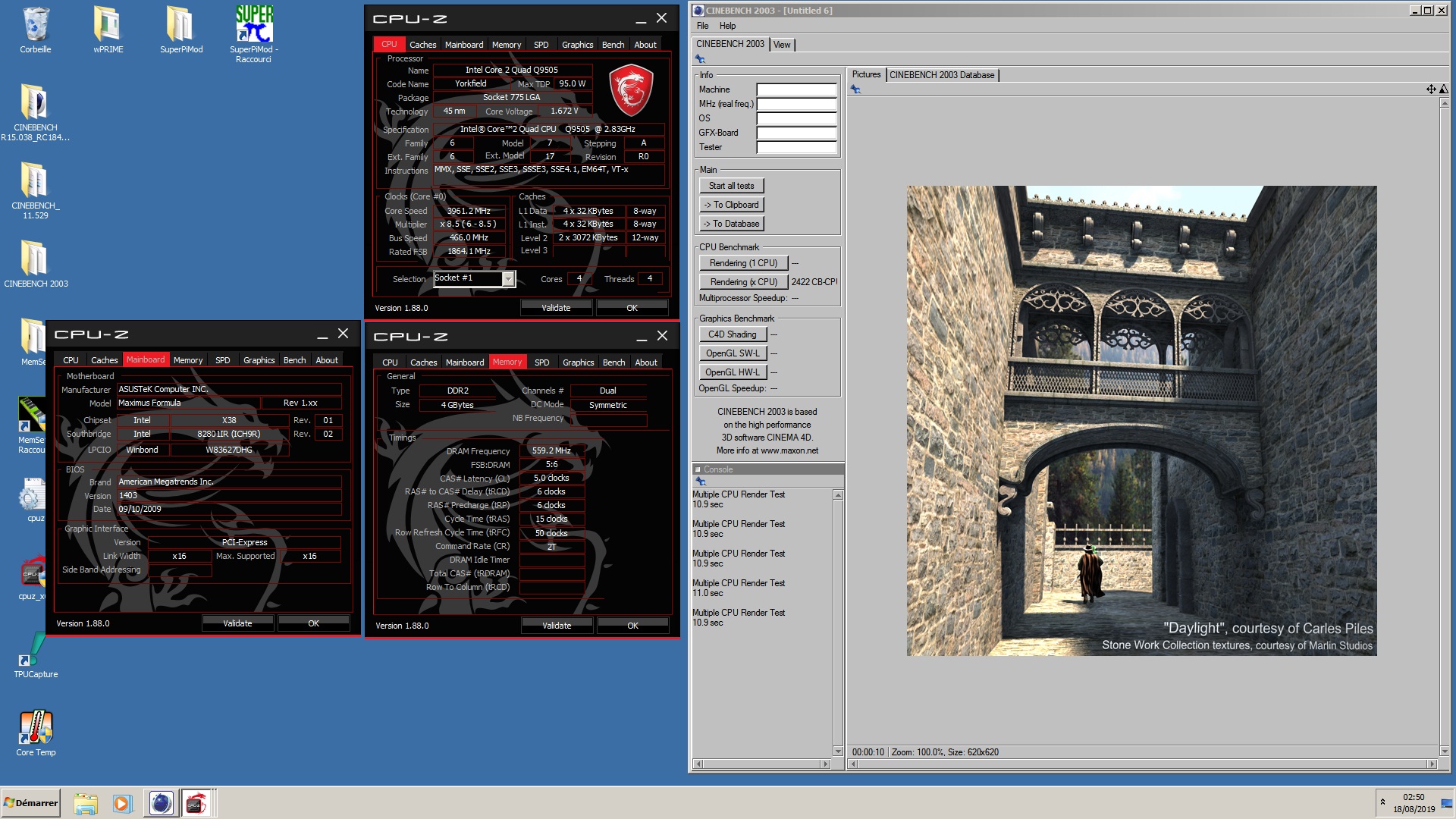Click the zoom triangle icon in Pictures toolbar
This screenshot has width=1456, height=819.
click(x=1444, y=89)
